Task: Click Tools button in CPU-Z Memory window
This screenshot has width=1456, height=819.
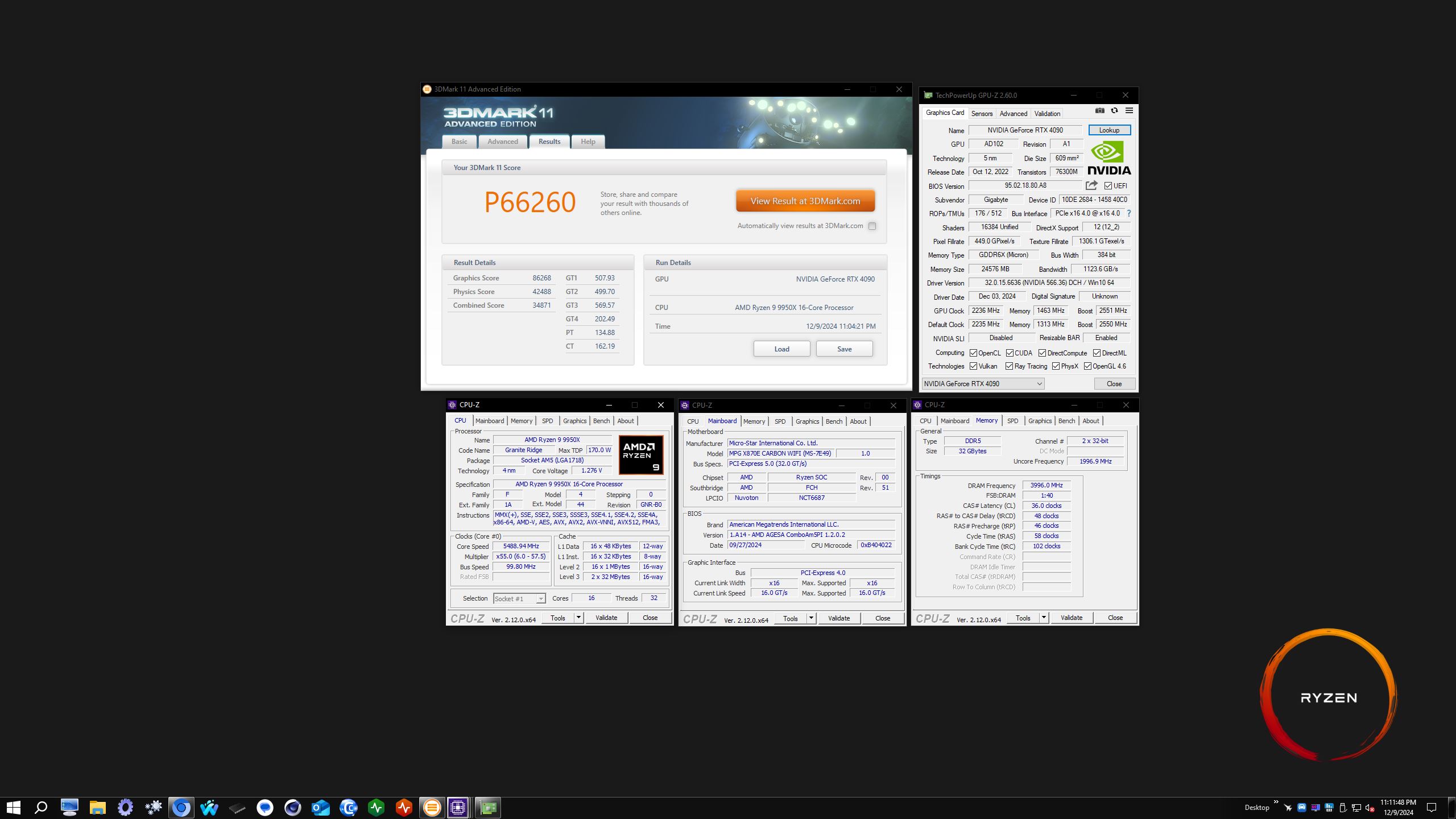Action: point(1023,618)
